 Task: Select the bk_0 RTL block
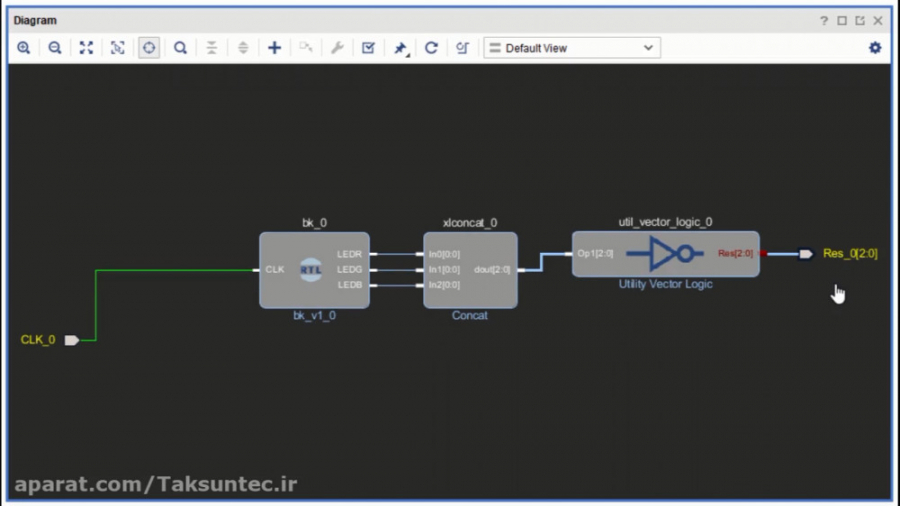point(315,270)
